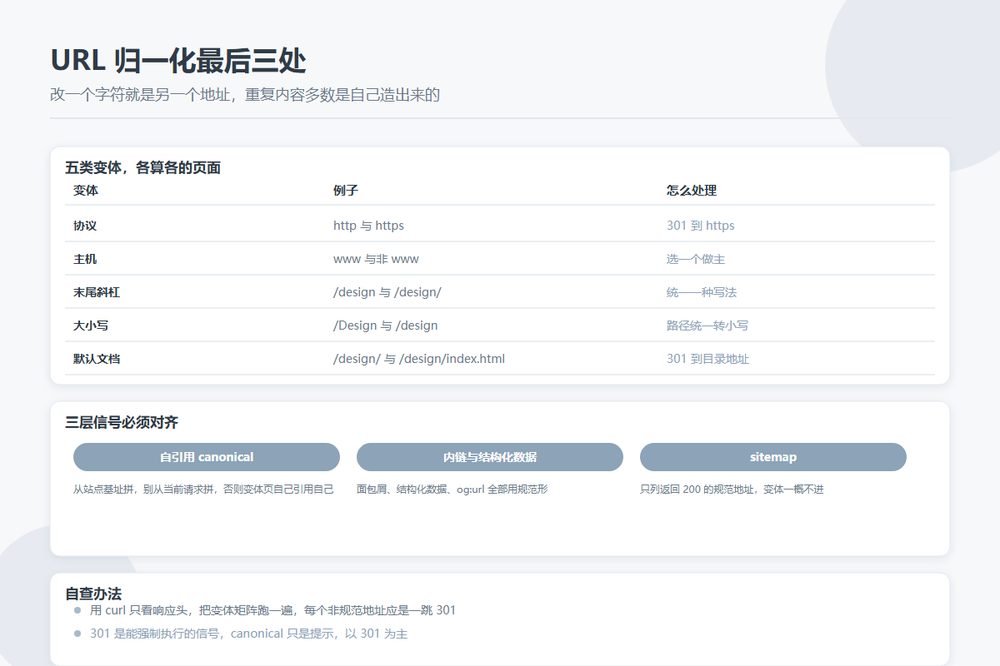
Task: Click the cell 301 到目录地址
Action: point(708,359)
